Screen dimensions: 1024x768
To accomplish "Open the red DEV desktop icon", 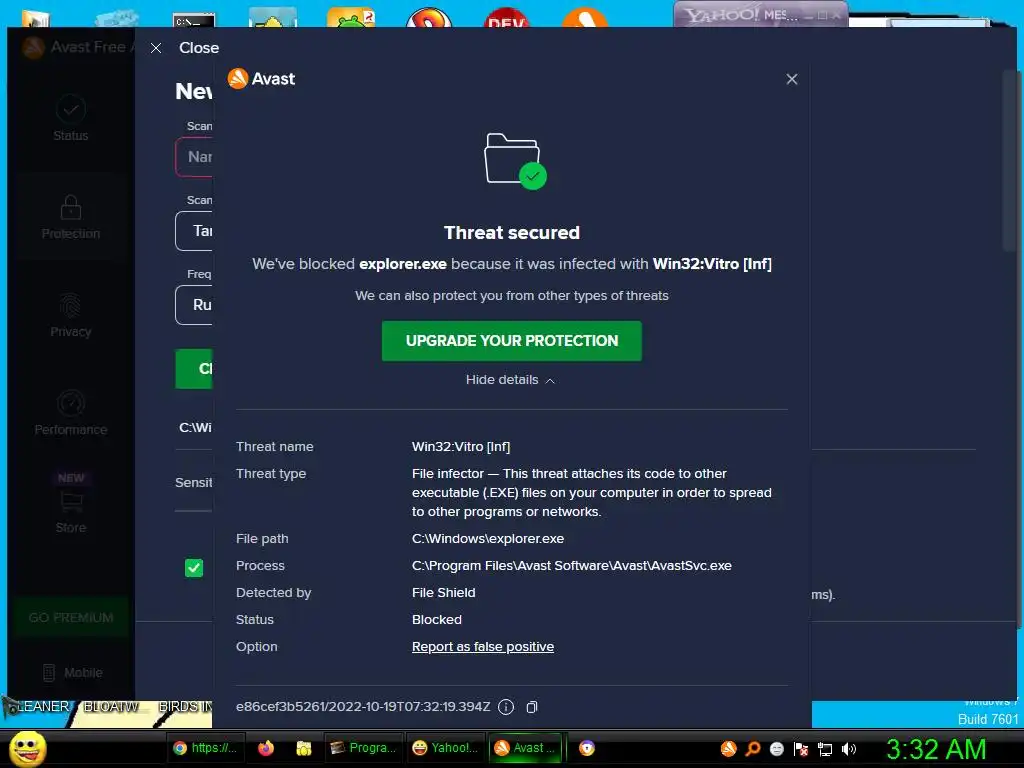I will point(506,18).
